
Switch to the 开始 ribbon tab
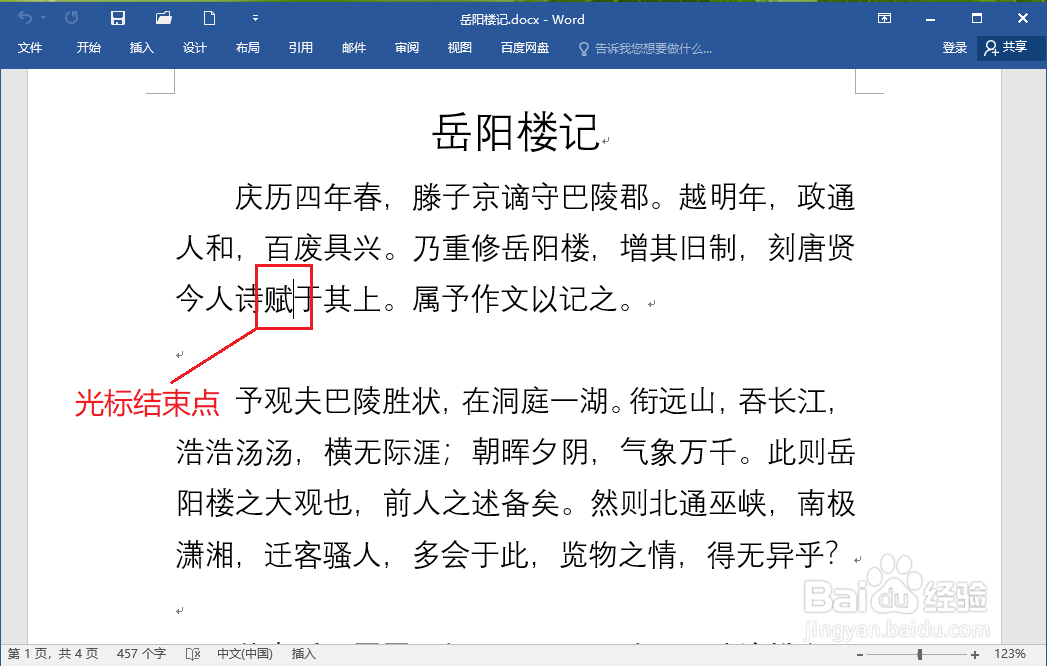pyautogui.click(x=88, y=48)
